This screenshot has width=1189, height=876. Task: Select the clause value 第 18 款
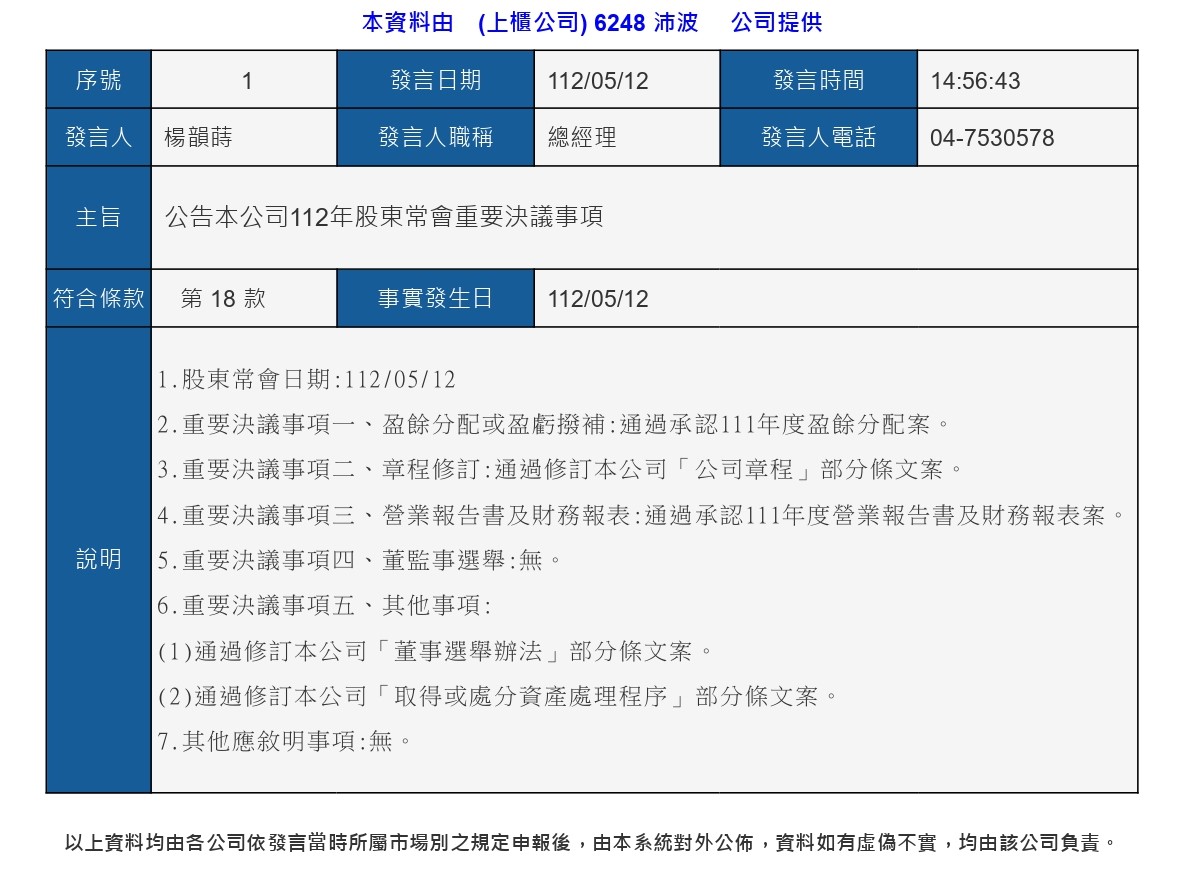(x=223, y=298)
